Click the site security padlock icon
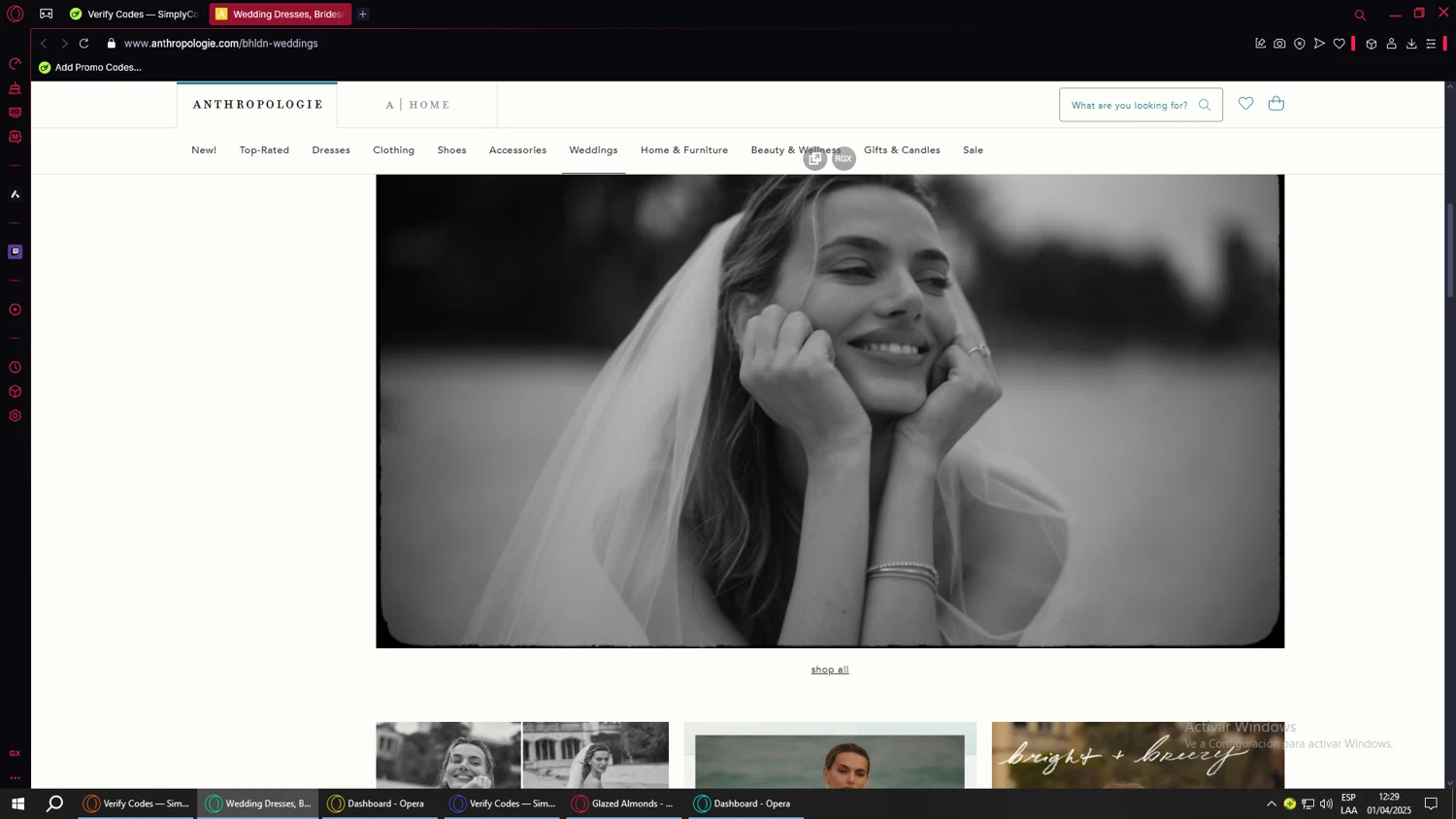 [x=112, y=44]
